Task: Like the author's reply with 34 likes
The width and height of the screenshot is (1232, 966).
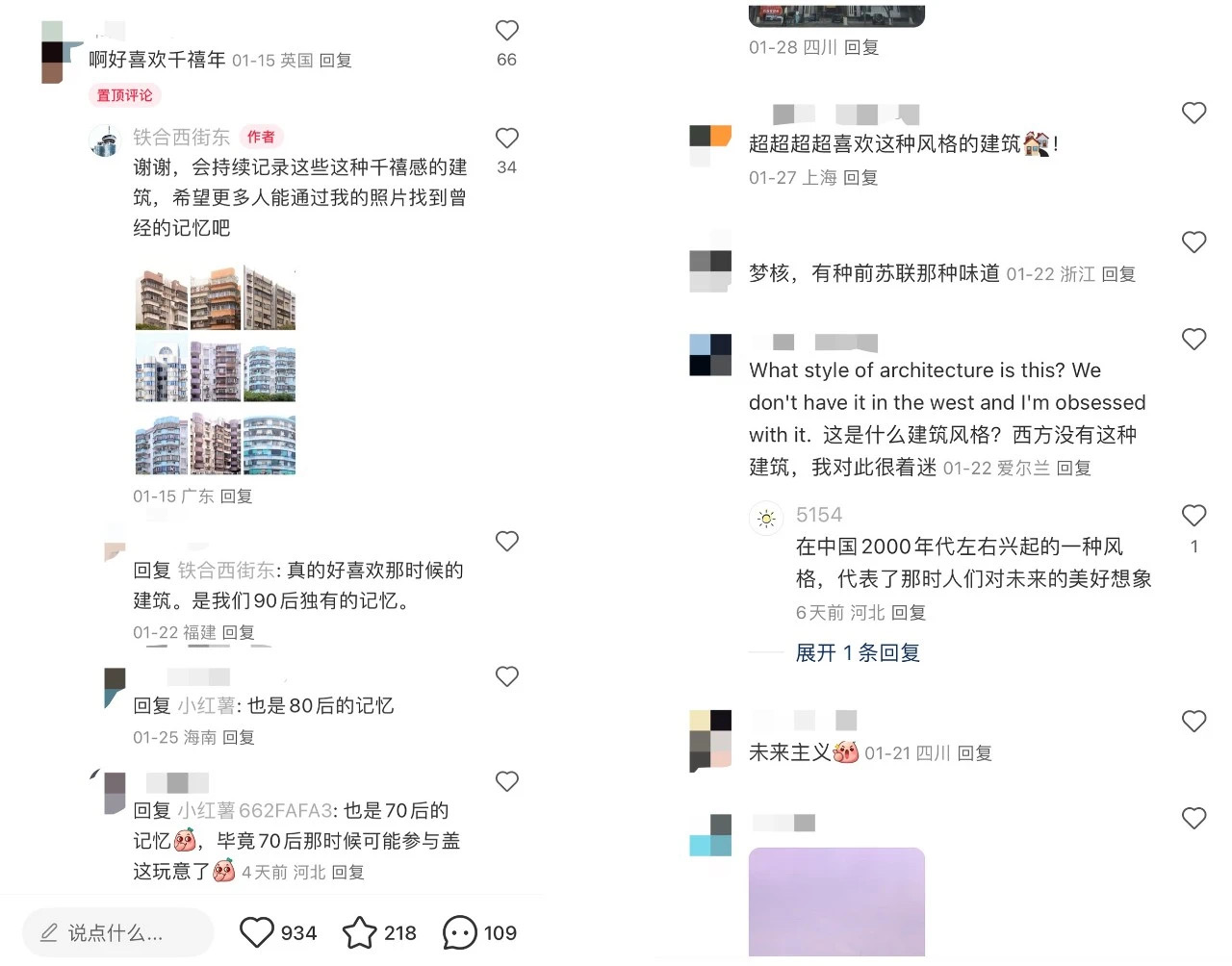Action: pyautogui.click(x=506, y=139)
